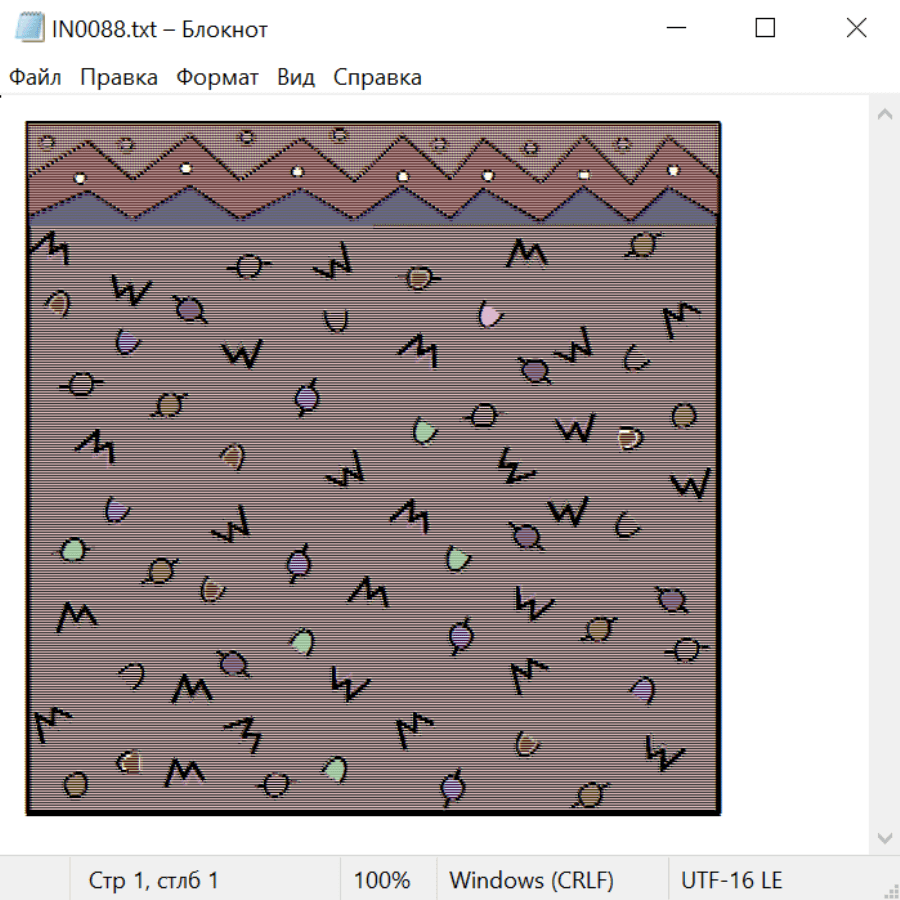Viewport: 900px width, 900px height.
Task: Click the UTF-16 LE encoding indicator
Action: 731,881
